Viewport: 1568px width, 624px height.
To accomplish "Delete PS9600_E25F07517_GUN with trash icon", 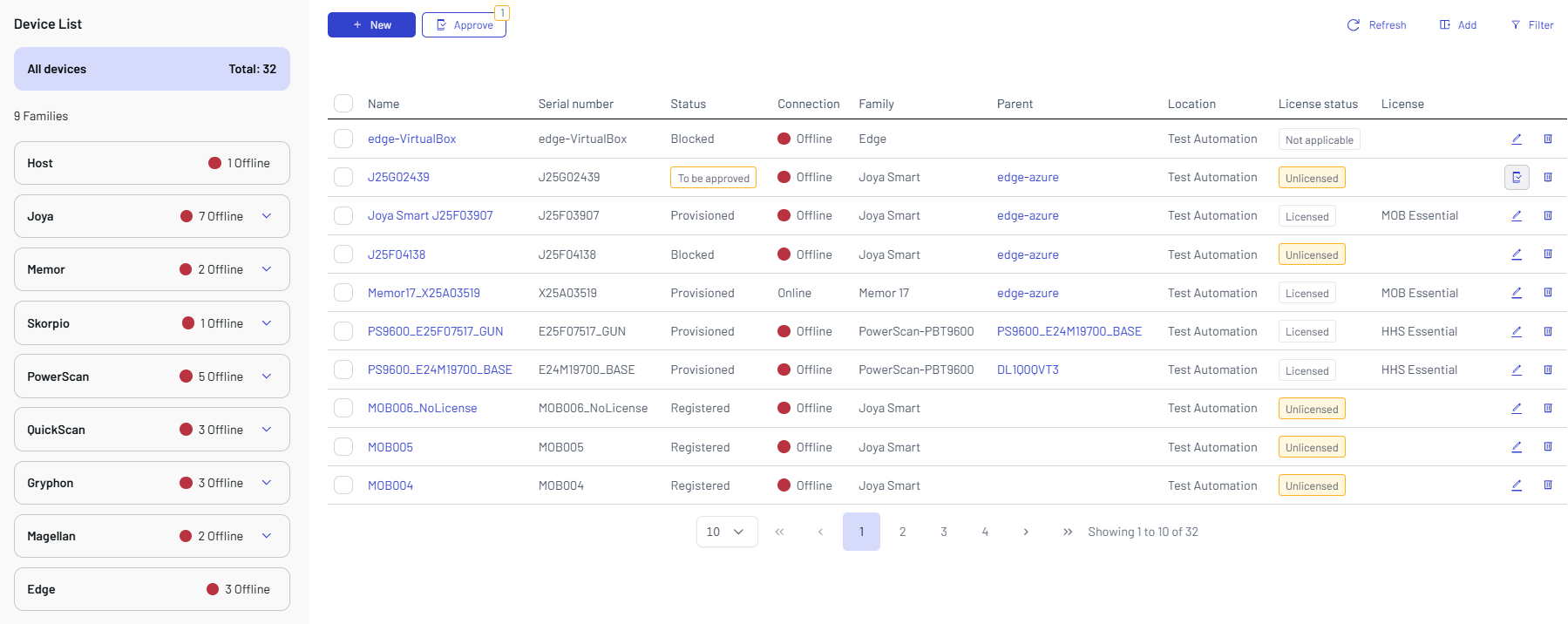I will tap(1548, 331).
